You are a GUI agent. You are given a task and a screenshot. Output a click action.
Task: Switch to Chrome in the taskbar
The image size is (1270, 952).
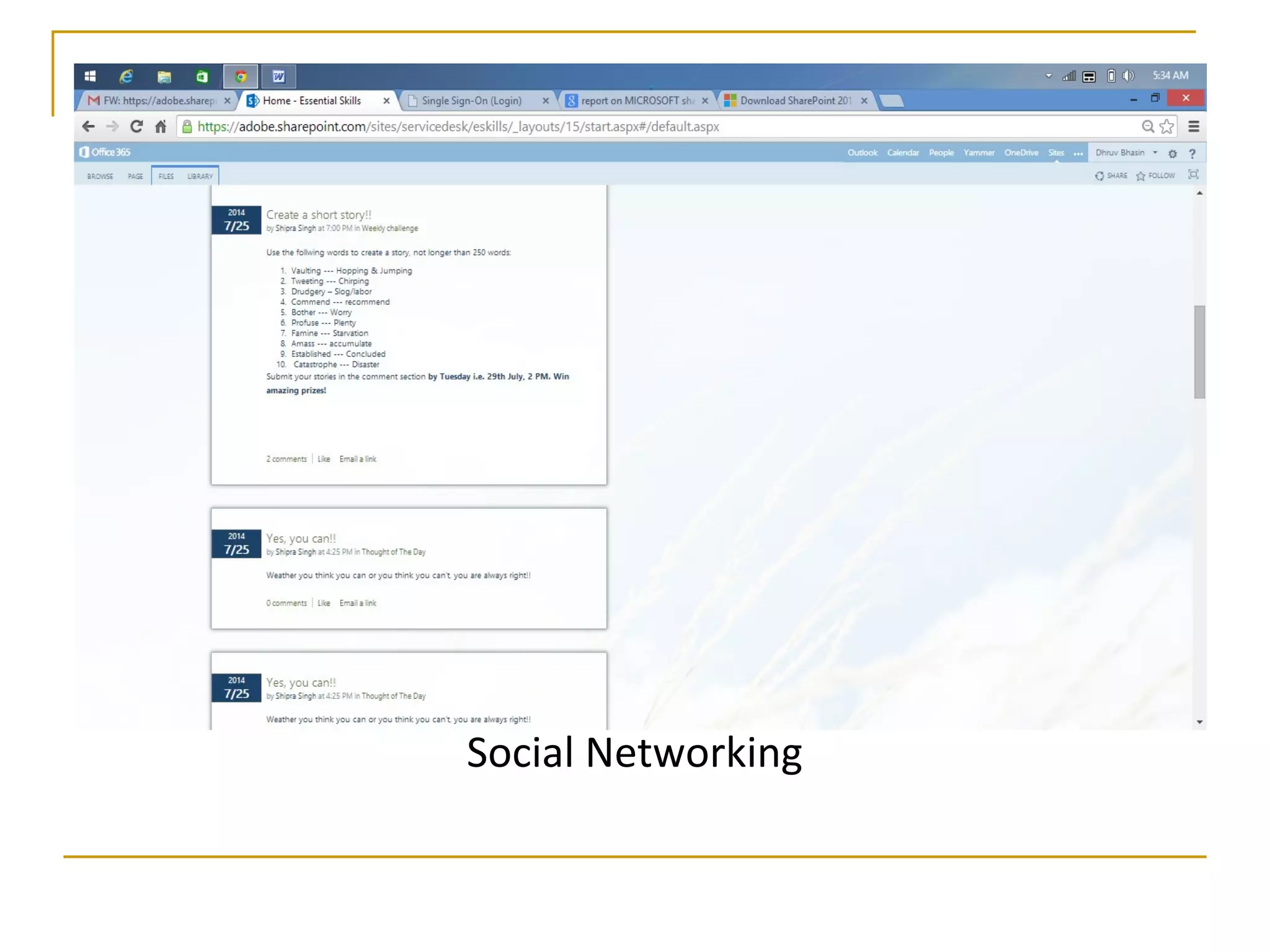click(241, 77)
